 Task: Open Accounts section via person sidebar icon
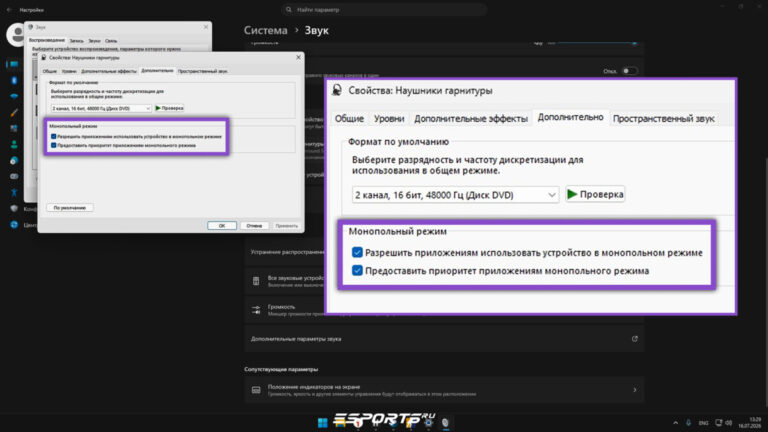pos(14,144)
